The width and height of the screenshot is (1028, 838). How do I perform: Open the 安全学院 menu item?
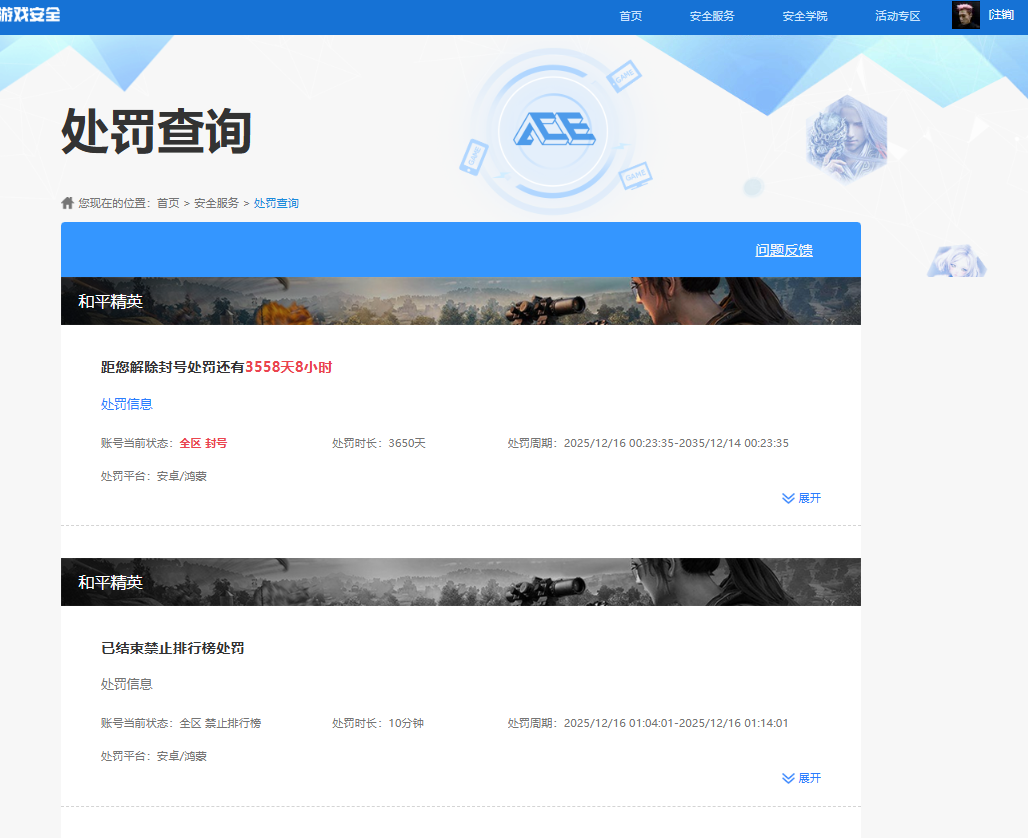tap(805, 16)
